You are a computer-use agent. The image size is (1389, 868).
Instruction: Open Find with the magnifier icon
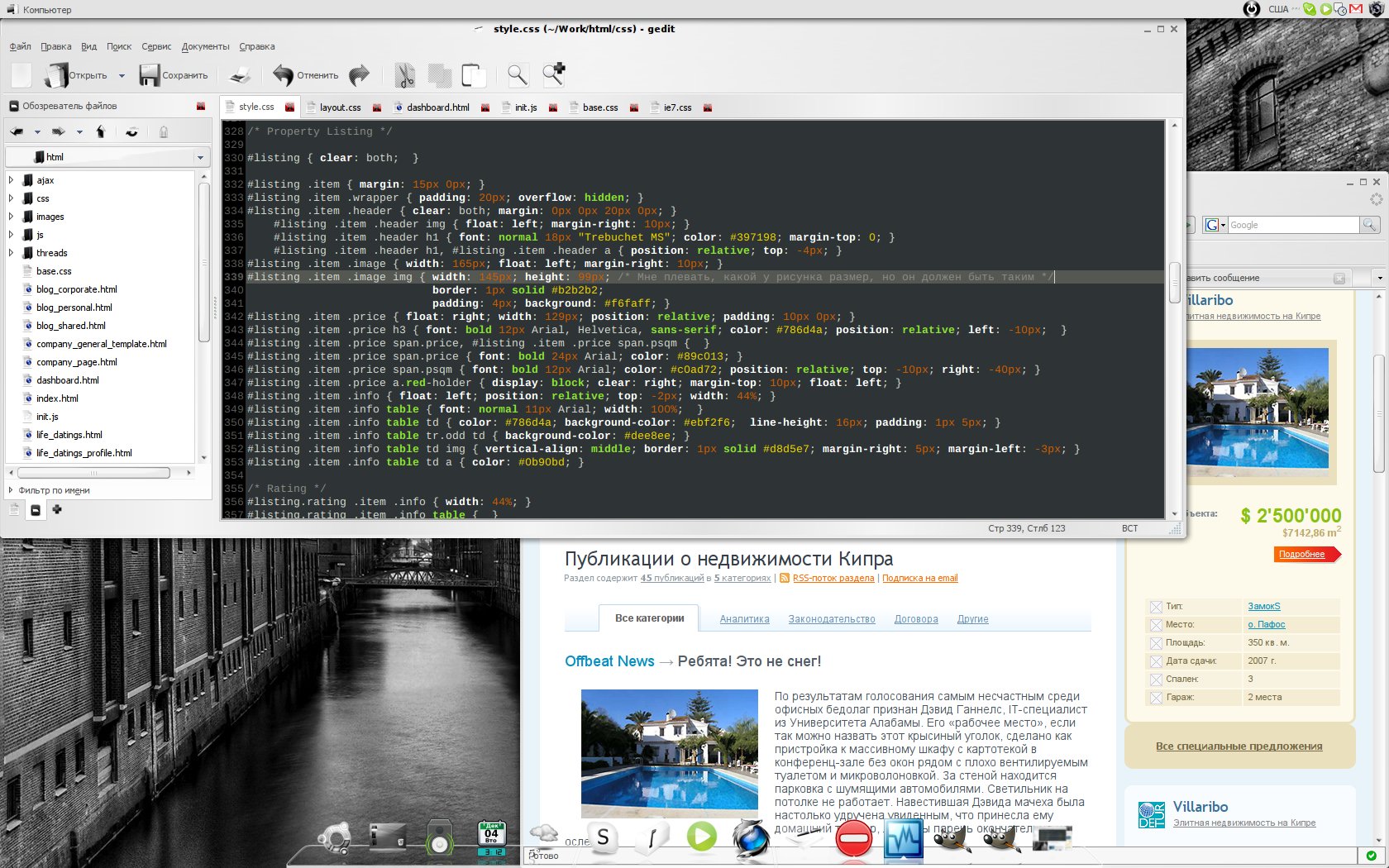[518, 75]
